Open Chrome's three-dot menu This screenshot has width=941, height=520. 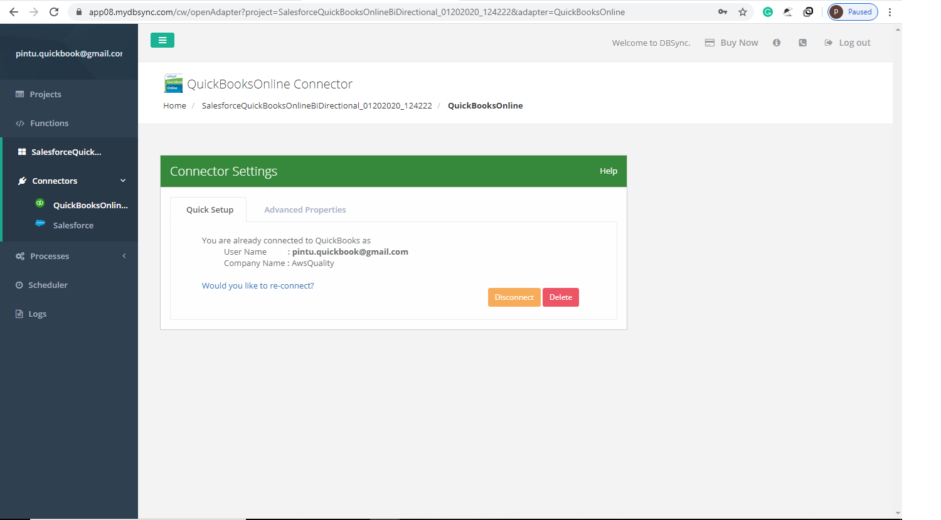889,12
